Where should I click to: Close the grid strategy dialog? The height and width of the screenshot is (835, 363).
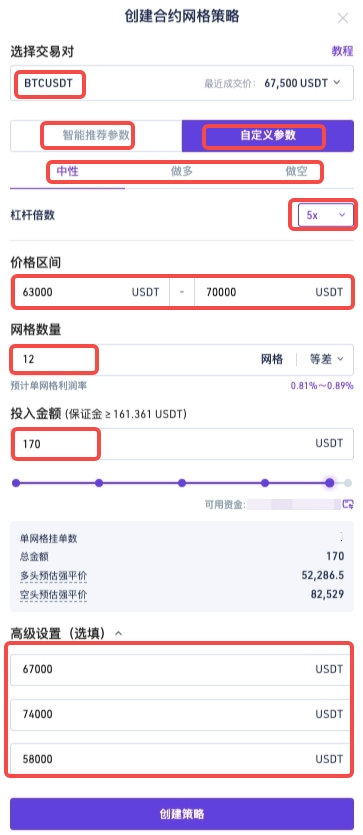click(x=343, y=18)
